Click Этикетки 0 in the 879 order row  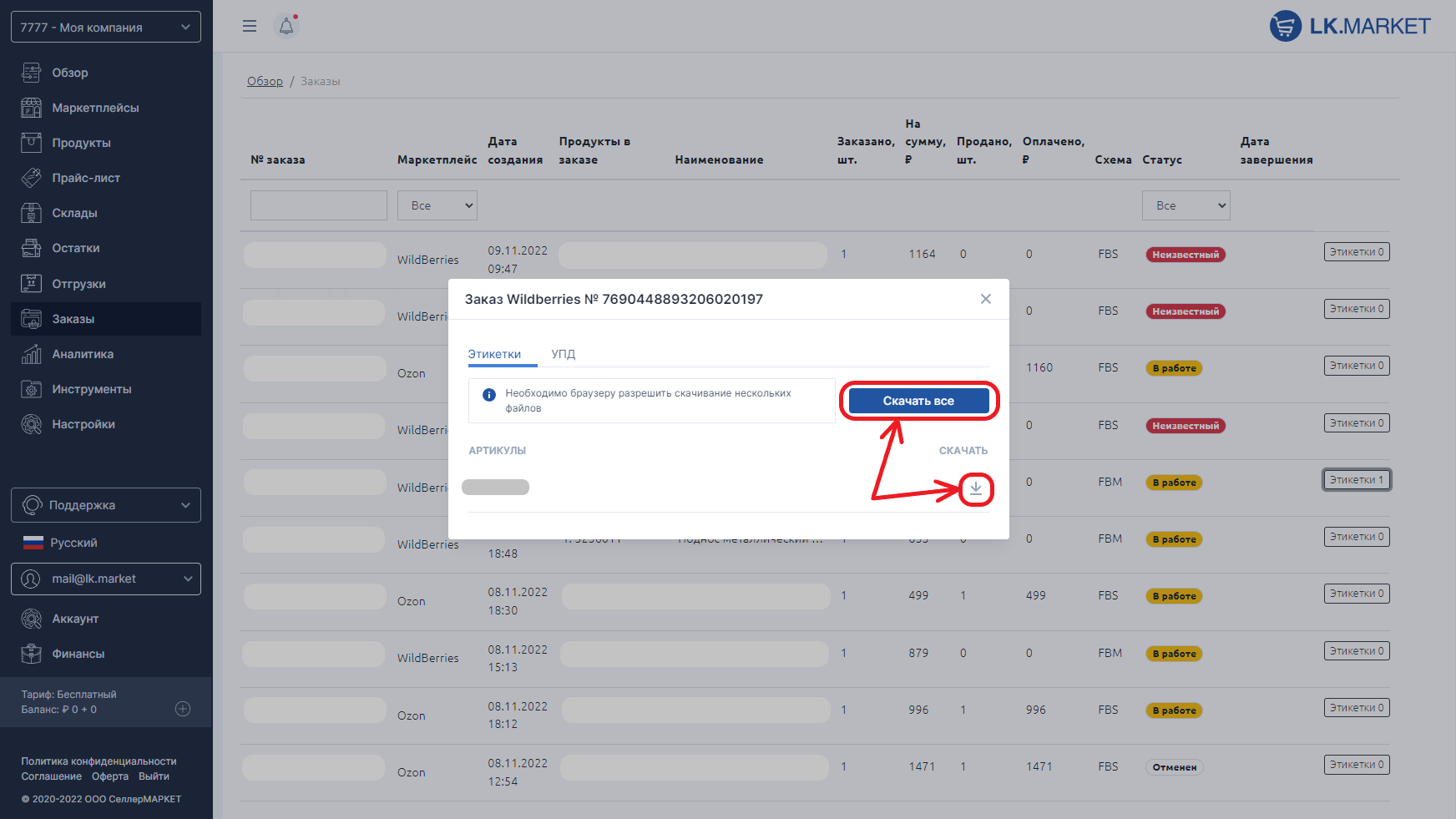coord(1357,651)
